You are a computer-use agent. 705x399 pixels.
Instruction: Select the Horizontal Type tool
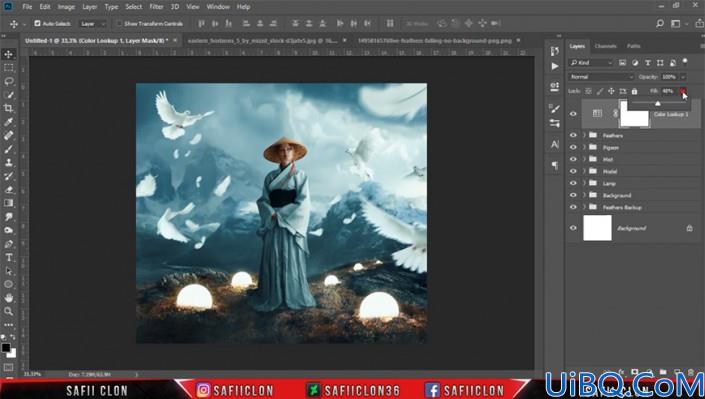tap(9, 257)
